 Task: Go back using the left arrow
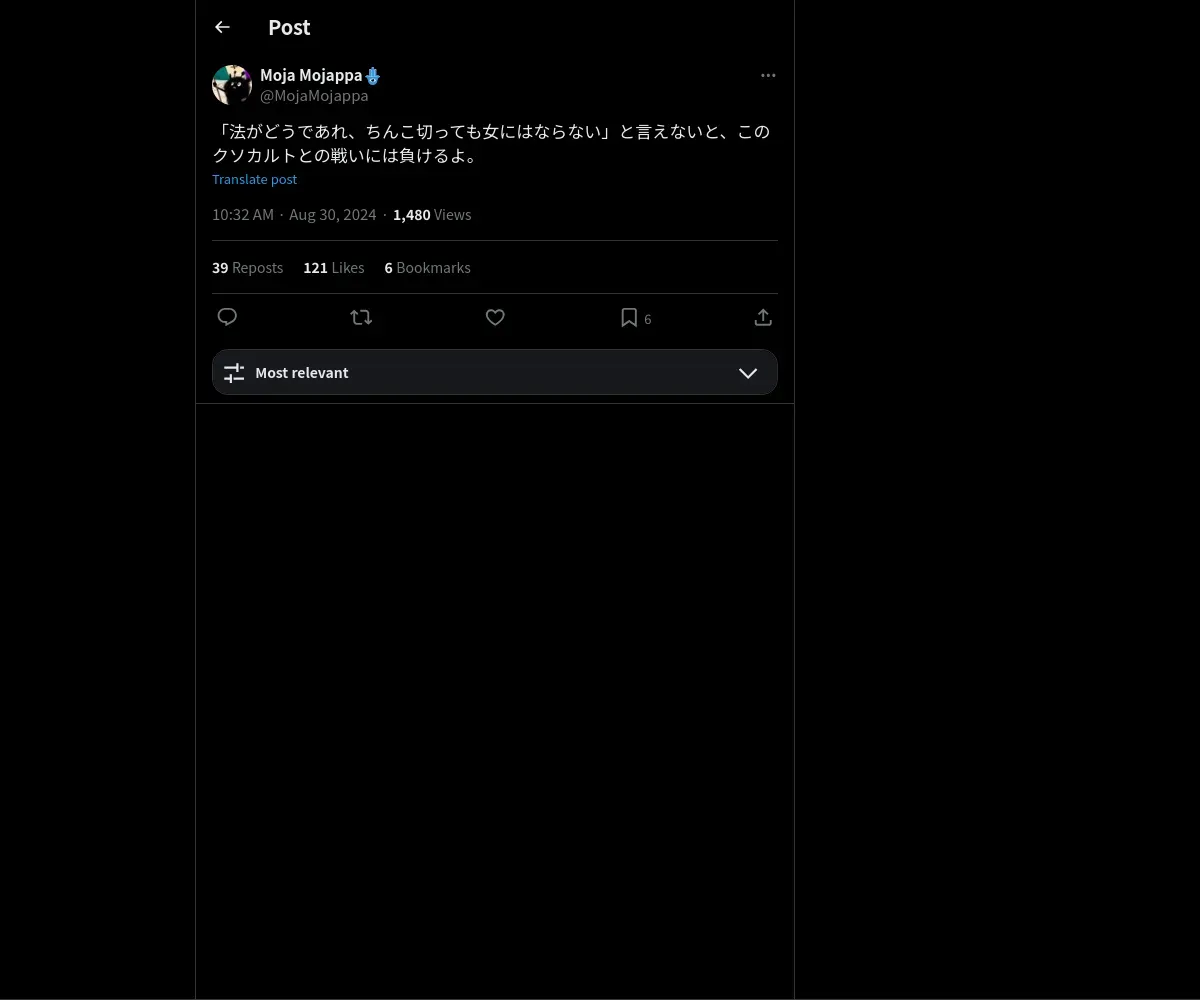(x=222, y=27)
